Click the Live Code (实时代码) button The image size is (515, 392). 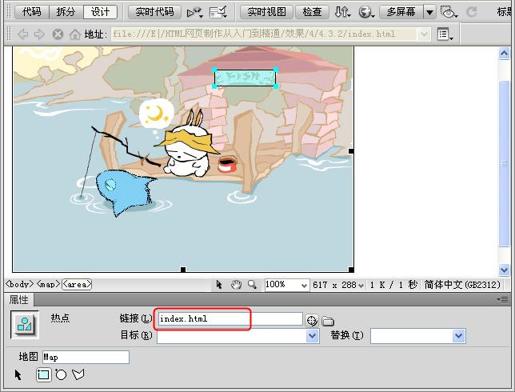click(155, 12)
